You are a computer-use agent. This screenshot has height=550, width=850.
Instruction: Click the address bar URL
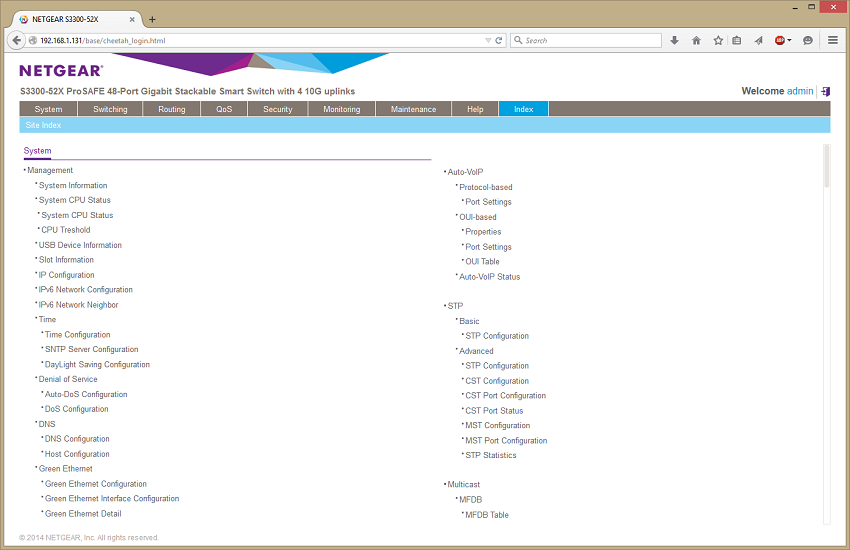103,41
